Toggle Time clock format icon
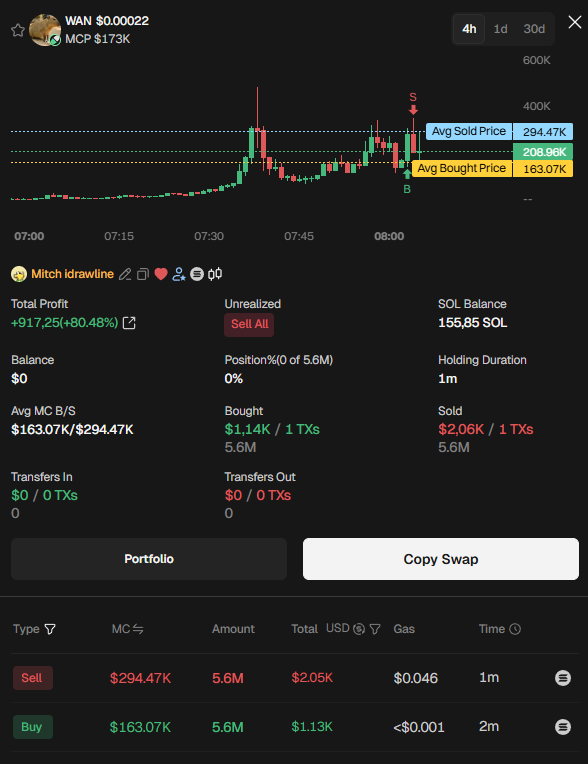This screenshot has width=588, height=764. (x=515, y=629)
